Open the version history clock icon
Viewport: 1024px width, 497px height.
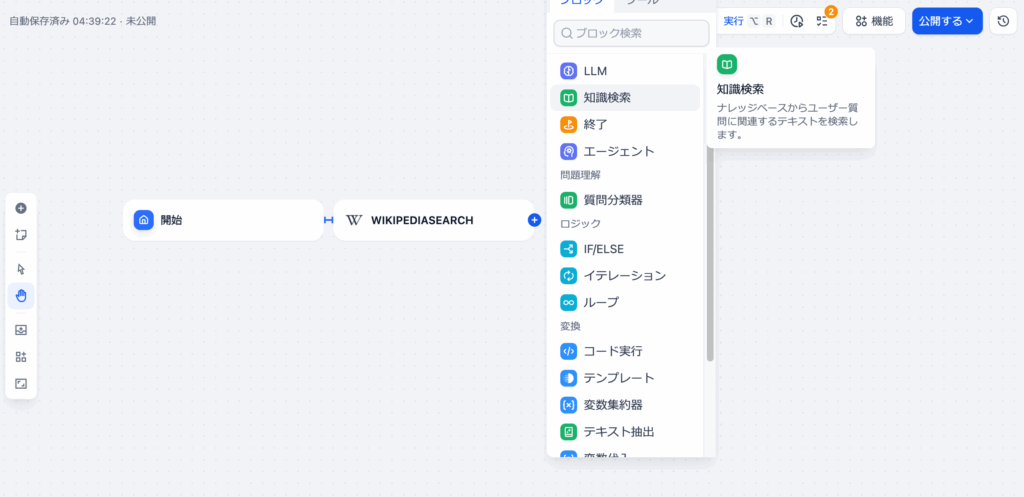(x=1003, y=21)
